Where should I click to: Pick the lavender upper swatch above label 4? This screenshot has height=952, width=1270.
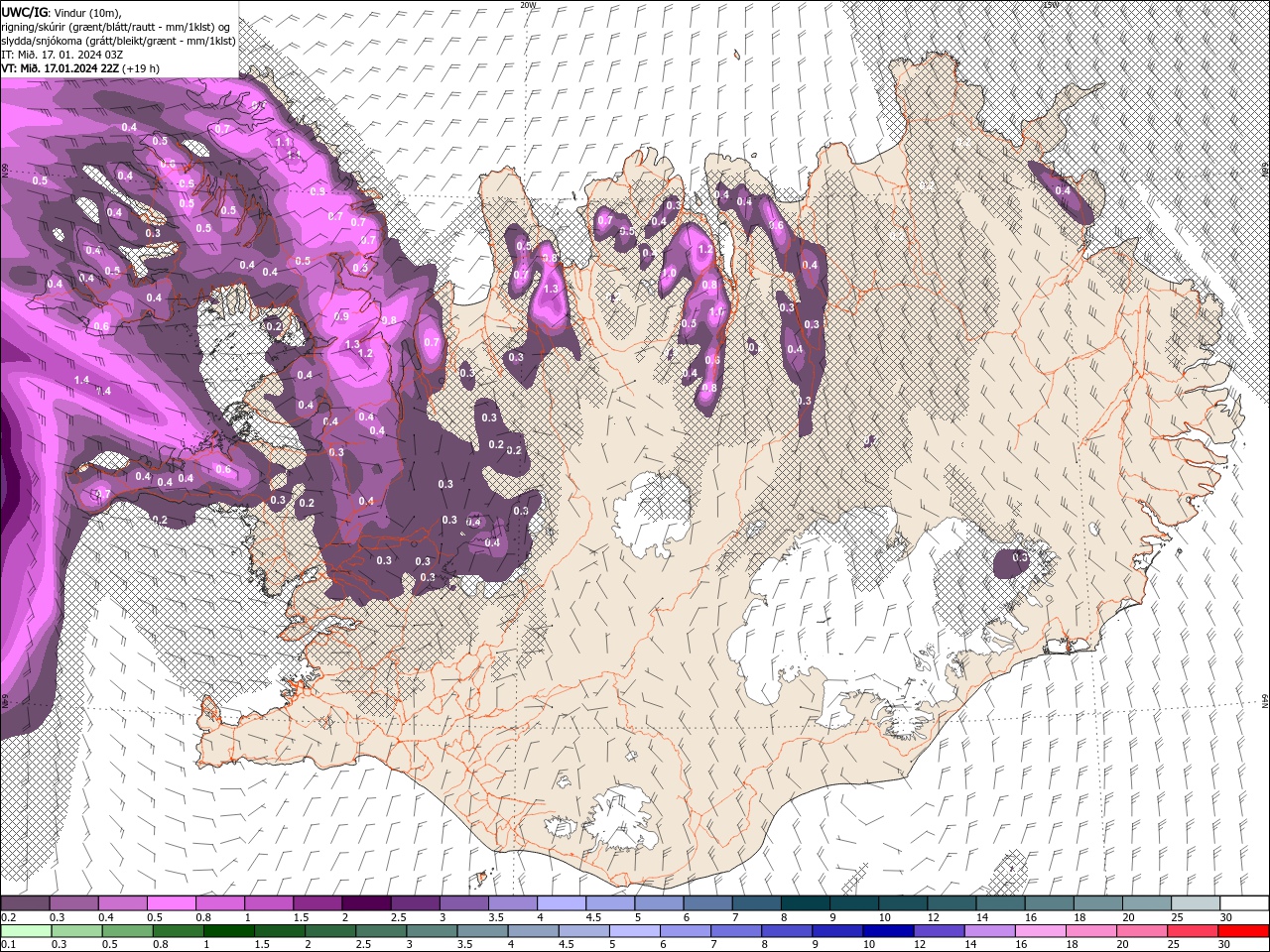560,903
